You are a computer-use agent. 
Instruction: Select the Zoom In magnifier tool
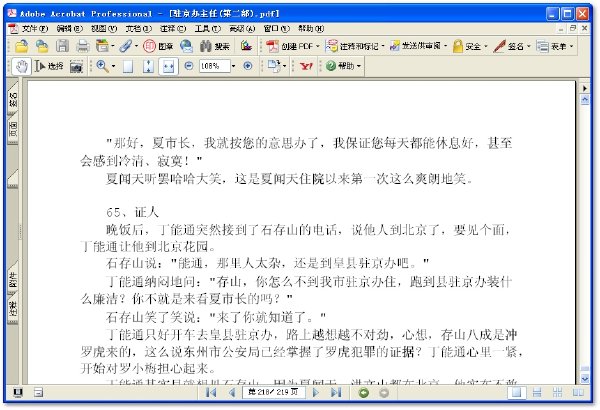coord(102,66)
